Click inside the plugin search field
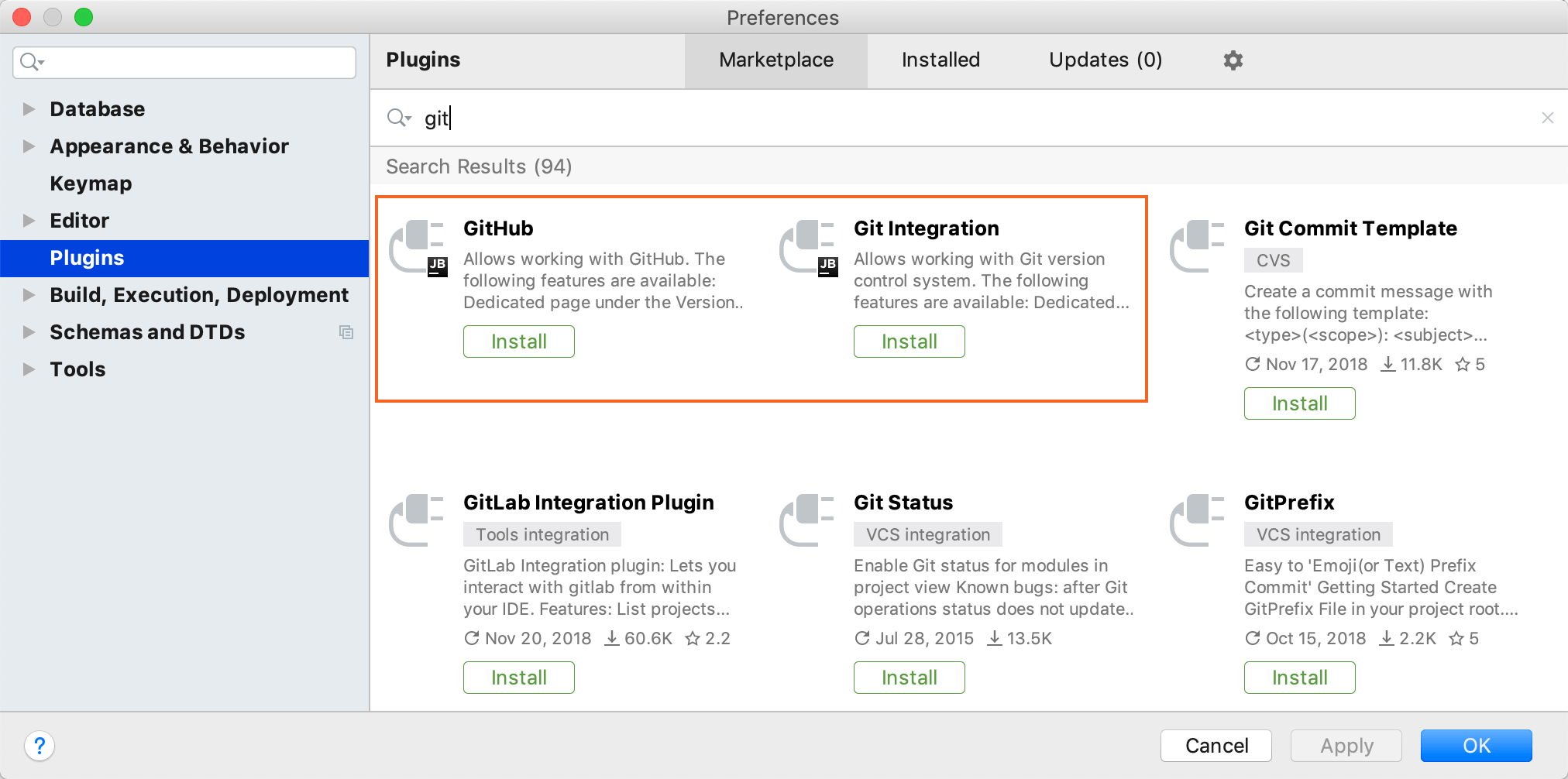The image size is (1568, 779). (697, 118)
